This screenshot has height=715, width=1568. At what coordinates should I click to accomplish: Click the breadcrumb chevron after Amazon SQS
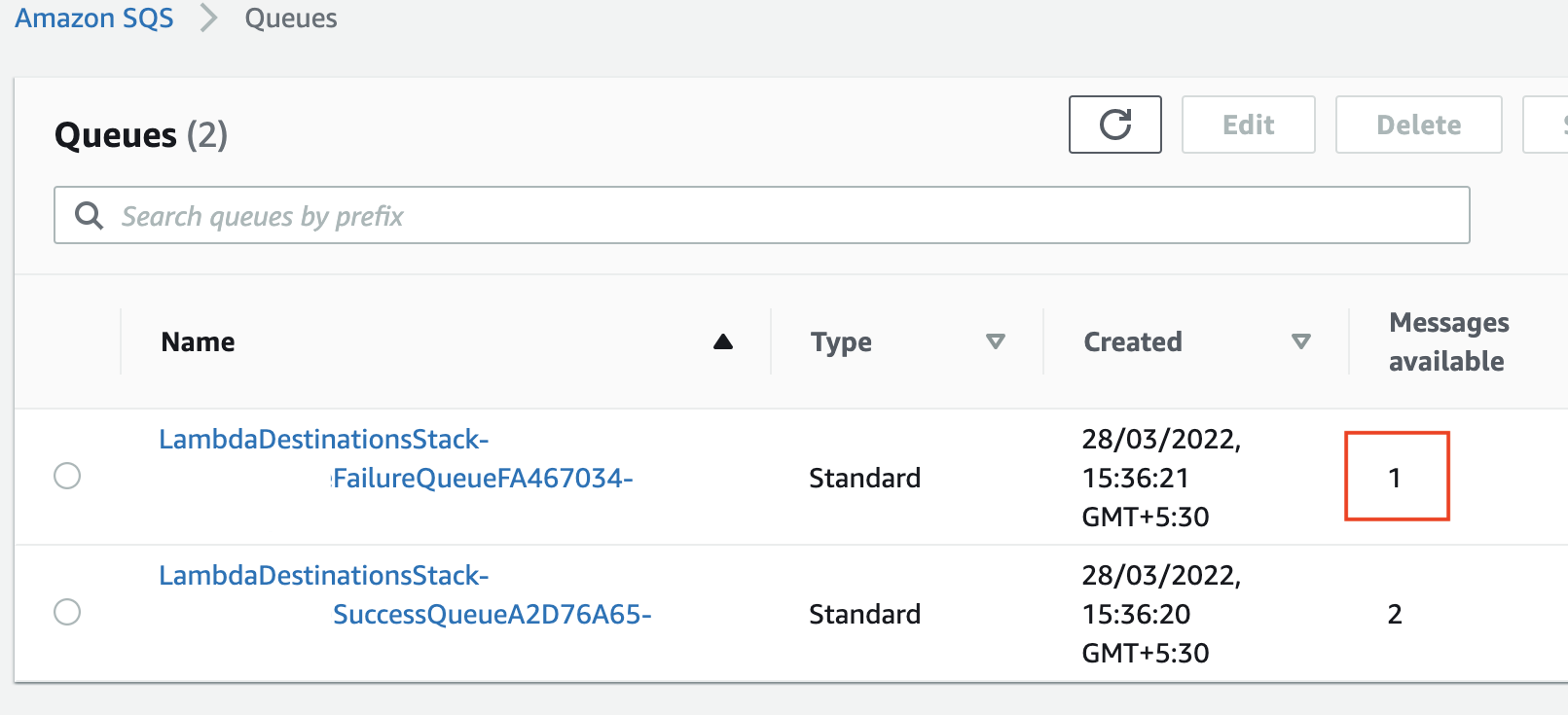click(208, 18)
